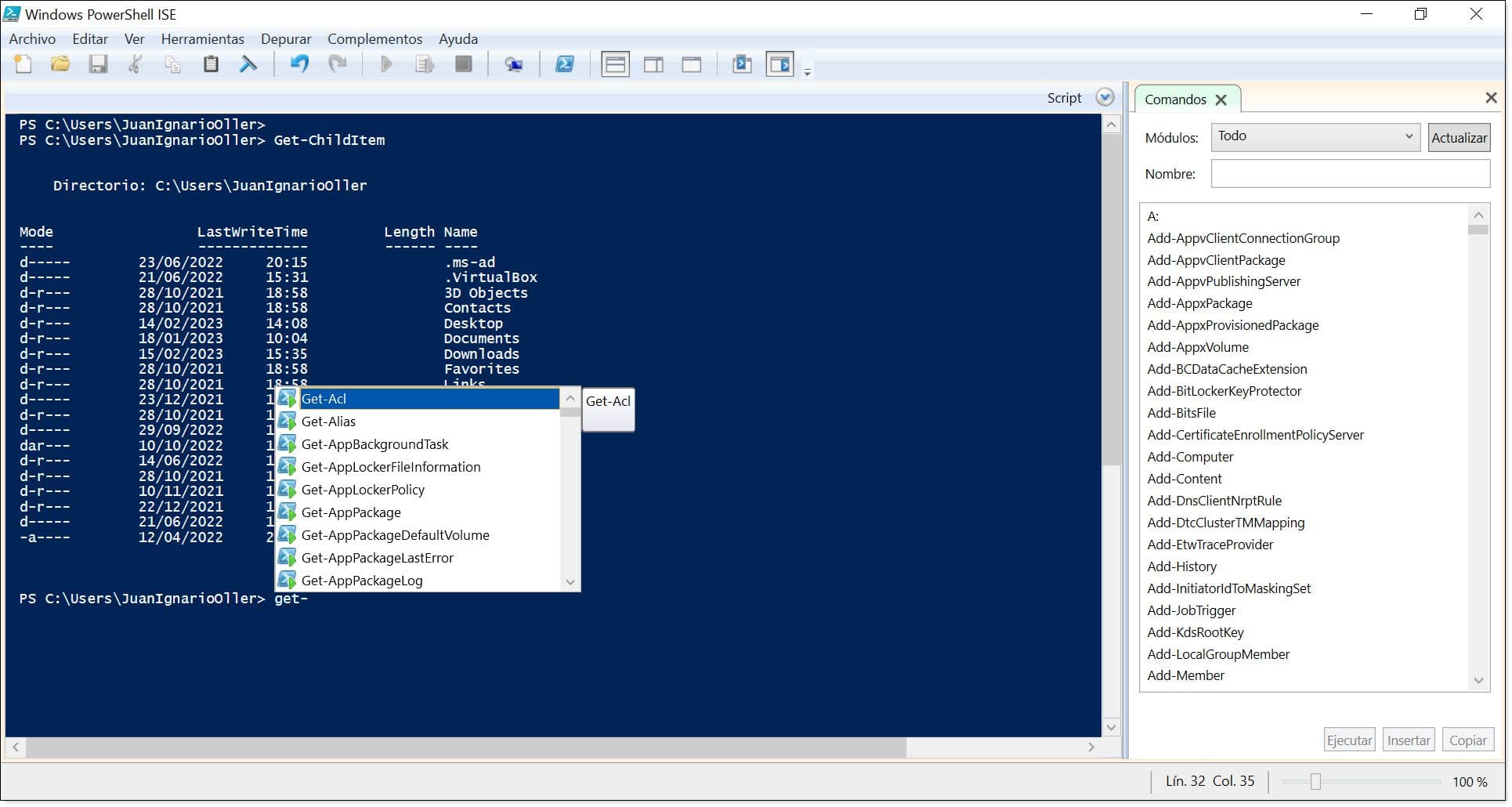Viewport: 1512px width, 807px height.
Task: Clear the console pane with the squeegee icon
Action: [248, 64]
